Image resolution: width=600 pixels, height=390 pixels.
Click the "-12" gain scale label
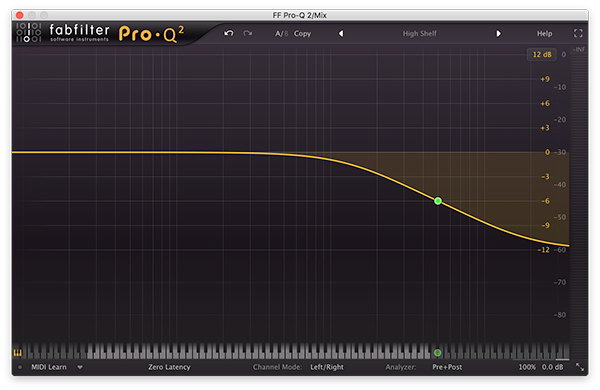click(x=543, y=250)
